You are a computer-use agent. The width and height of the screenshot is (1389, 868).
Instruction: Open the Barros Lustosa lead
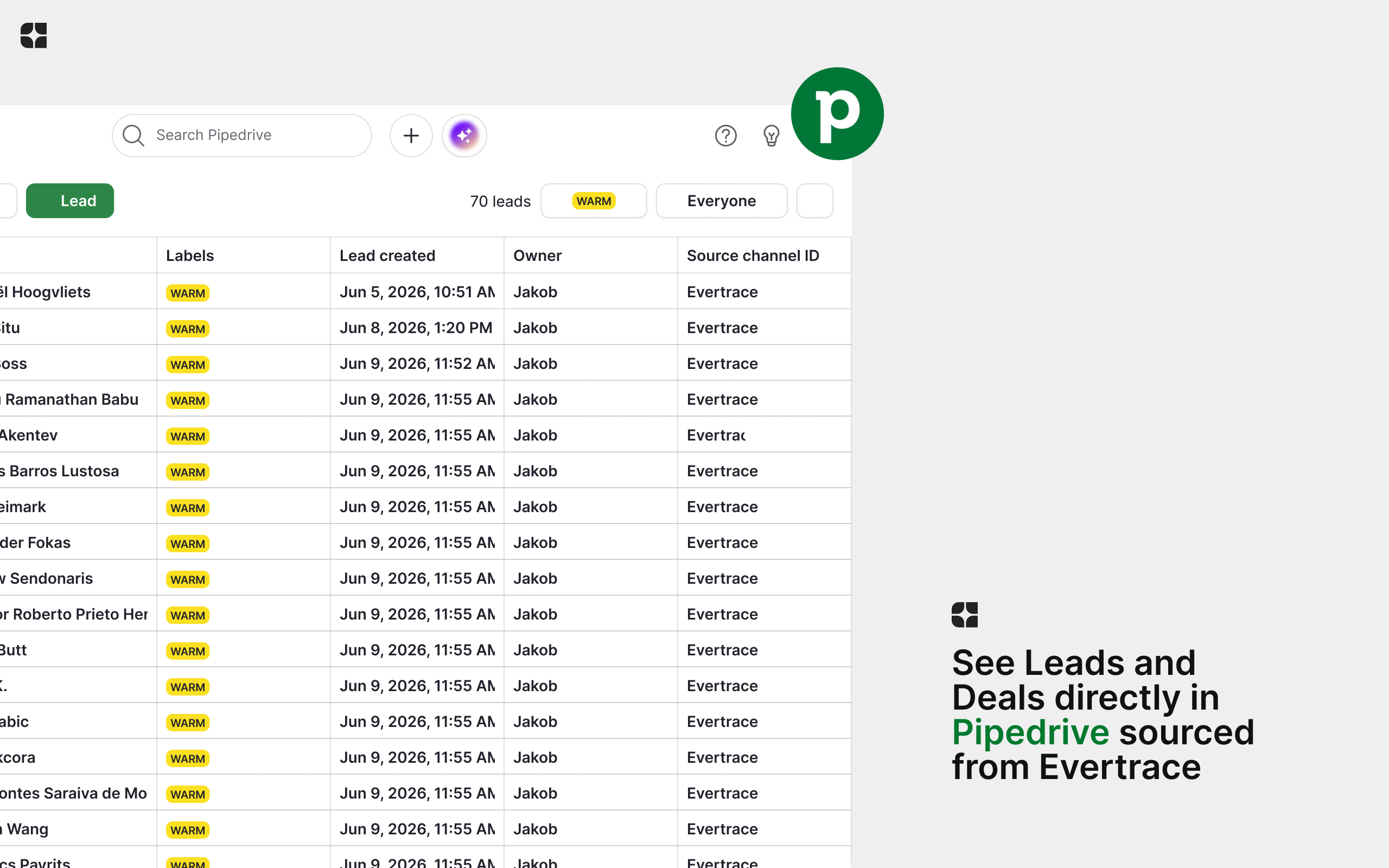click(60, 471)
